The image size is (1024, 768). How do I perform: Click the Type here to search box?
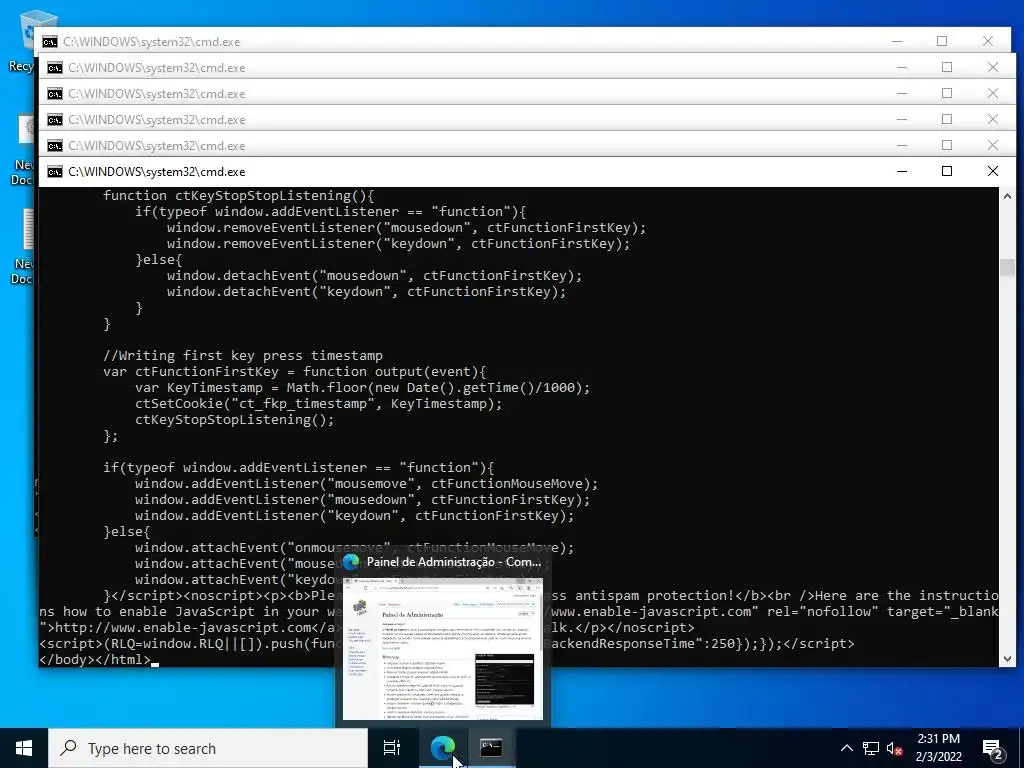(208, 748)
